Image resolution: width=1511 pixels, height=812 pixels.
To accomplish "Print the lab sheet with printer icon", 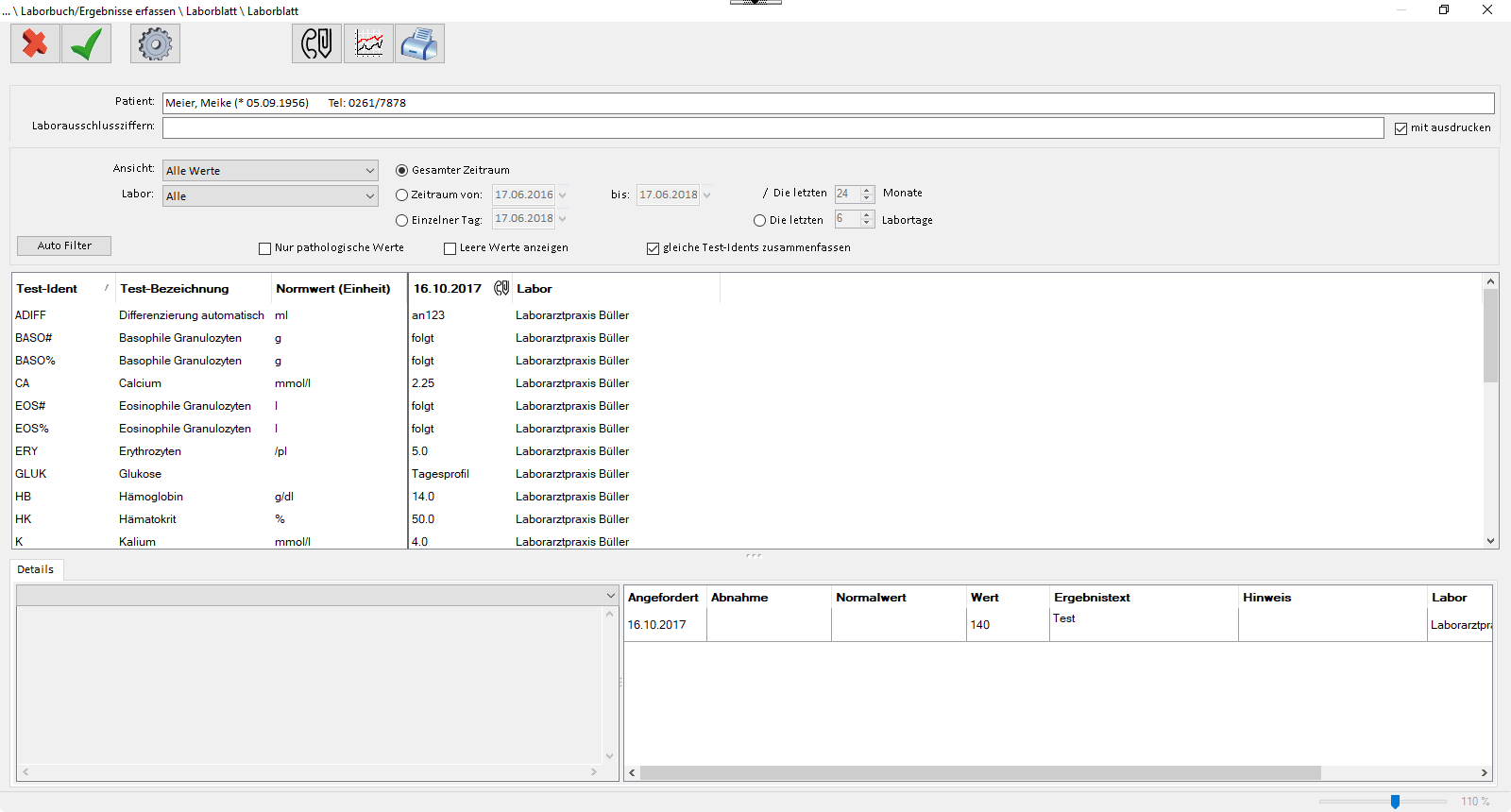I will click(x=419, y=43).
